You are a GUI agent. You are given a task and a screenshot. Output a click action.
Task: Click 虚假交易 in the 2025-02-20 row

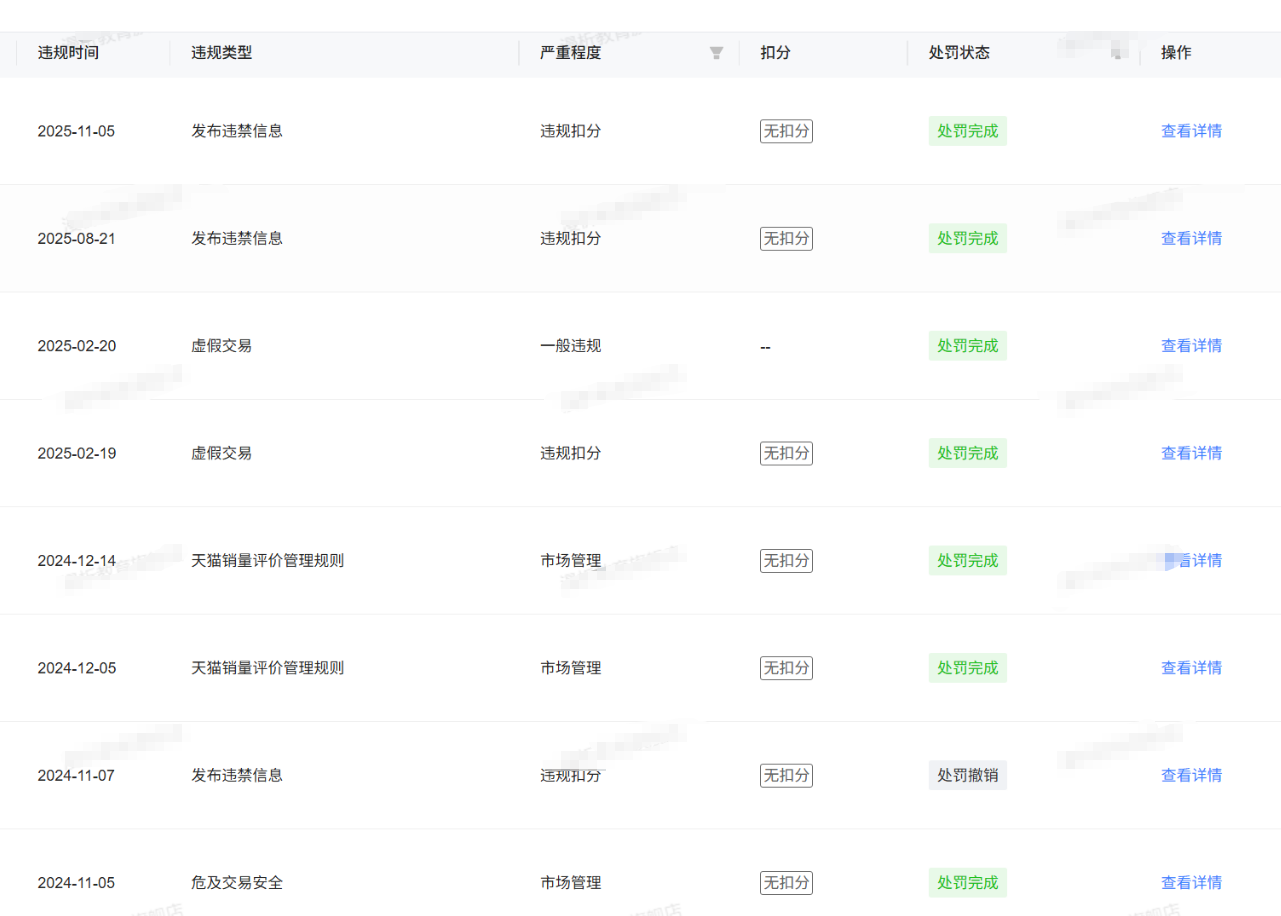222,346
